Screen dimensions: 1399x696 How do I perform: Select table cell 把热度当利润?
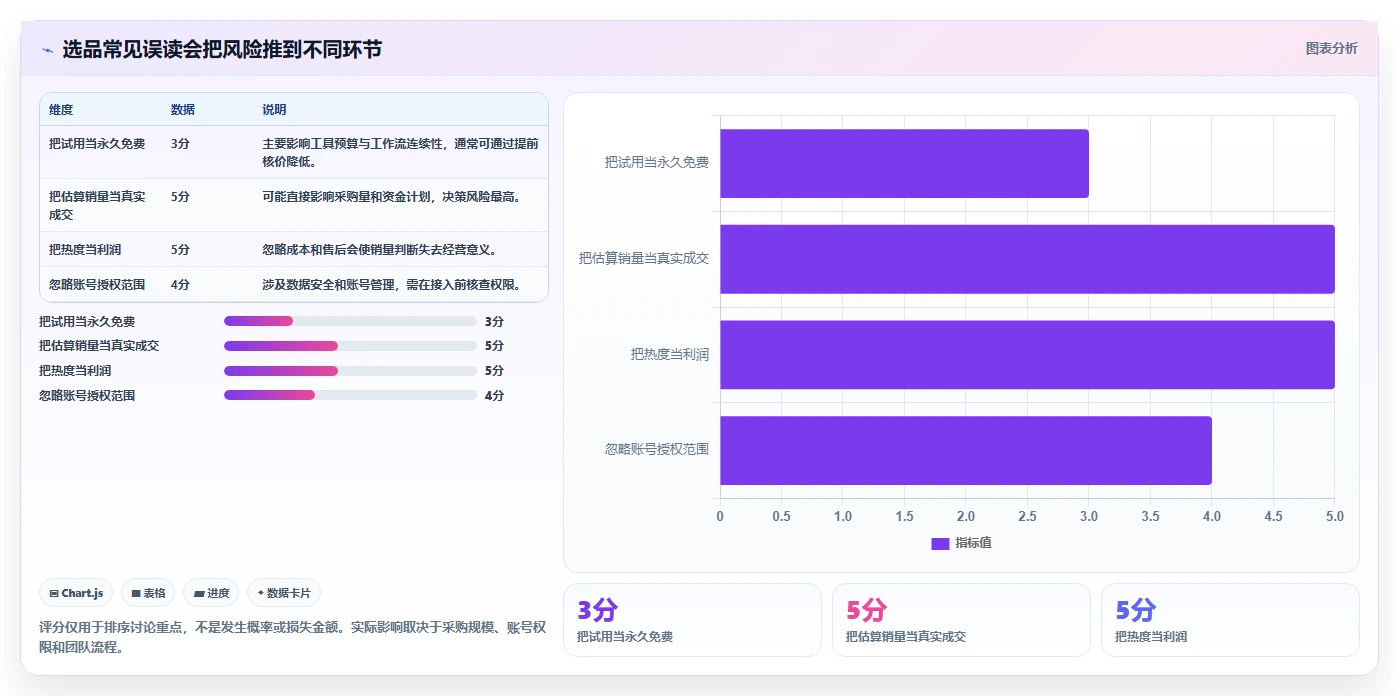click(x=85, y=249)
